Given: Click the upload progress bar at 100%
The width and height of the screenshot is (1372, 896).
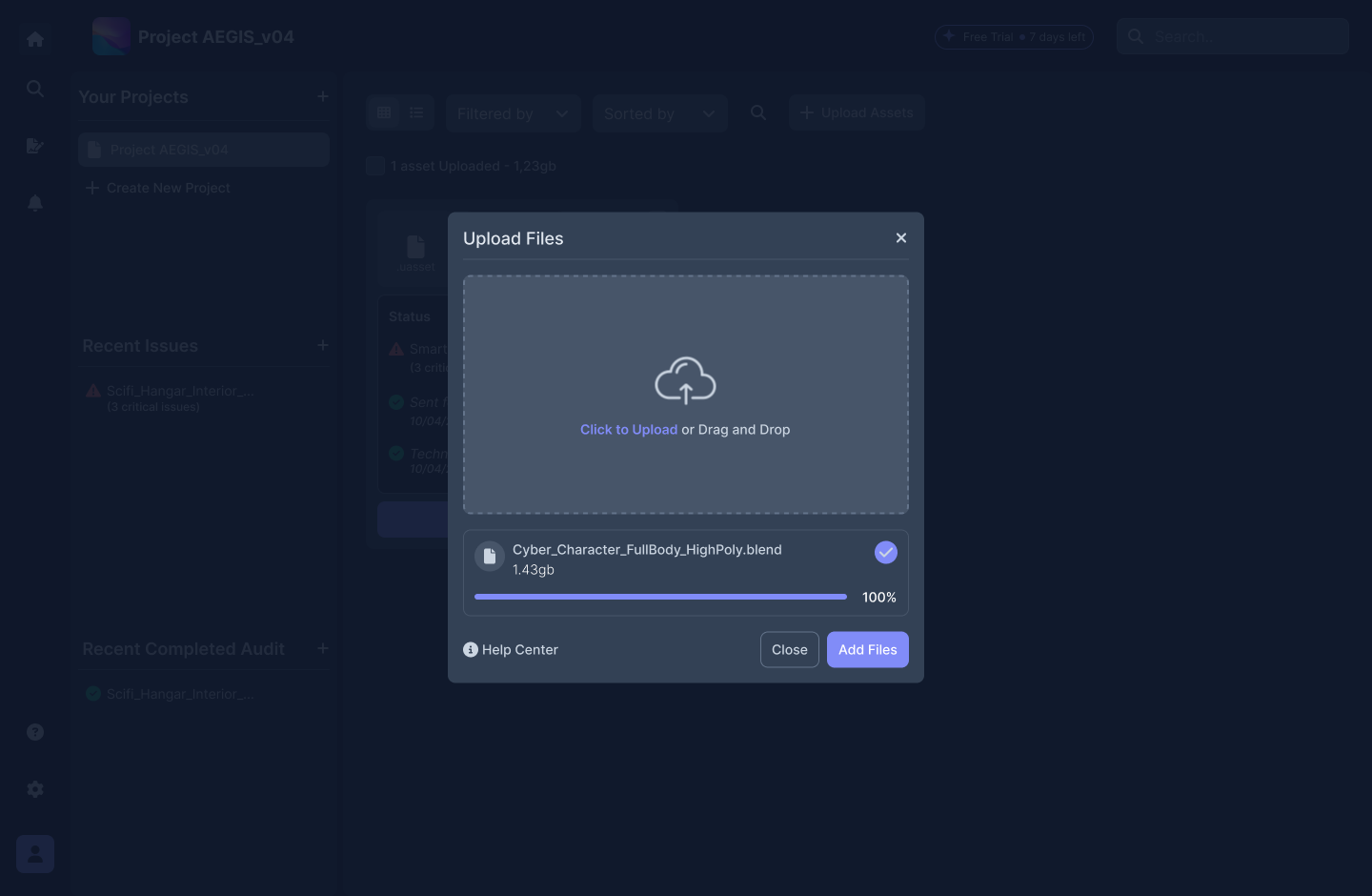Looking at the screenshot, I should (660, 597).
